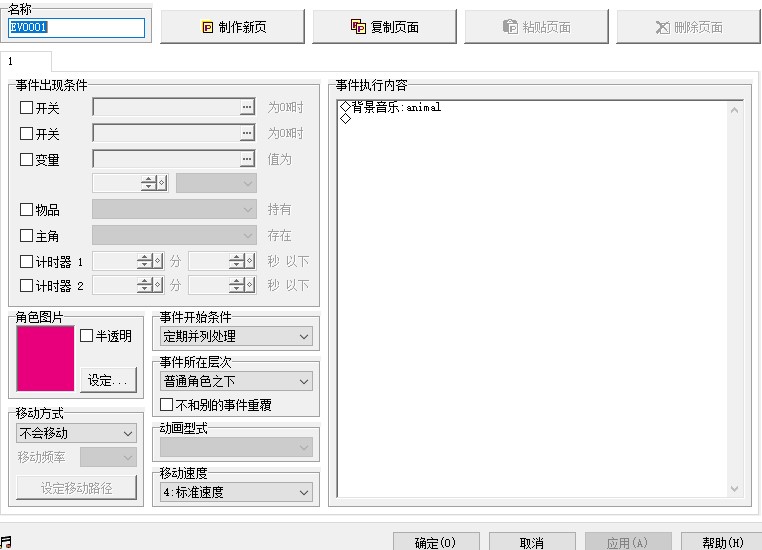The image size is (762, 550).
Task: Open the 移动速度 dropdown (4:标准速度)
Action: pyautogui.click(x=236, y=492)
